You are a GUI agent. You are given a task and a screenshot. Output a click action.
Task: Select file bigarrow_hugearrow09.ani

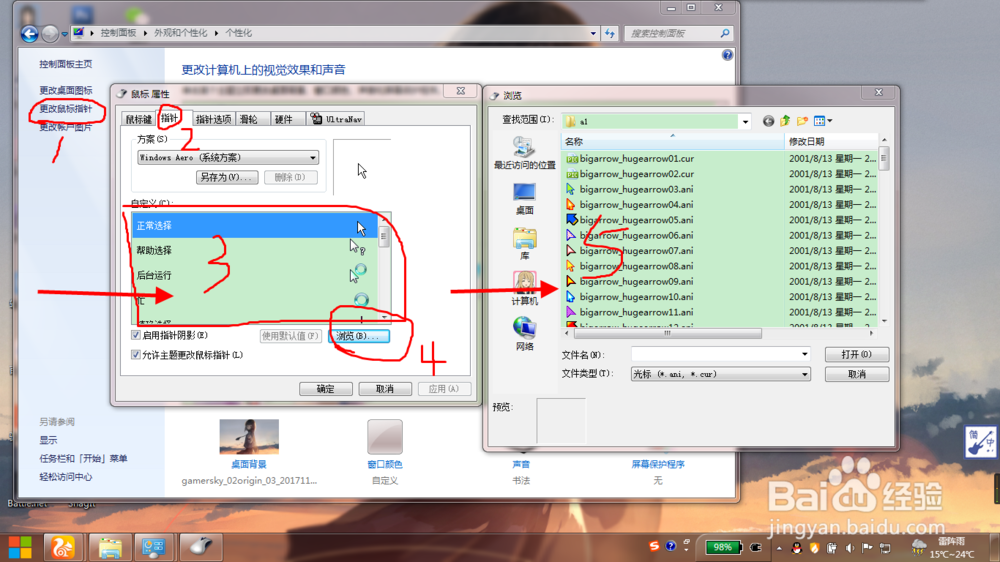(629, 281)
